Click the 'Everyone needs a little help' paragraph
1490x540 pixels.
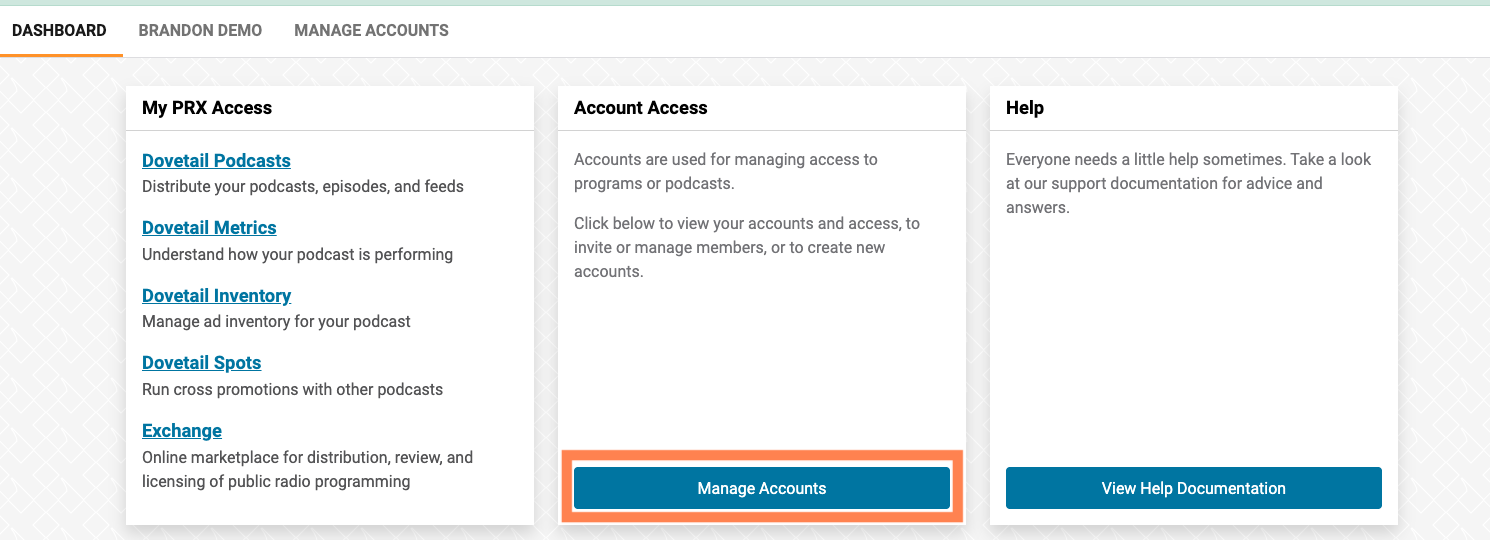pyautogui.click(x=1188, y=183)
